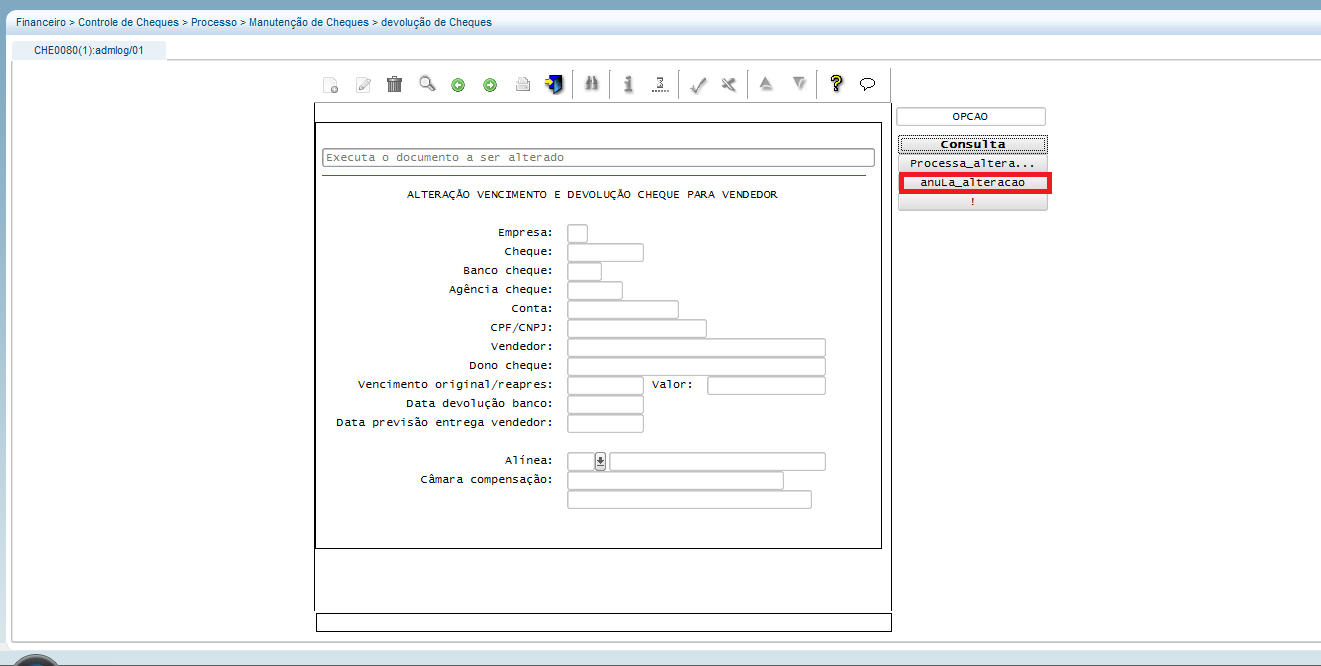Click the edit pencil toolbar icon

pos(363,85)
